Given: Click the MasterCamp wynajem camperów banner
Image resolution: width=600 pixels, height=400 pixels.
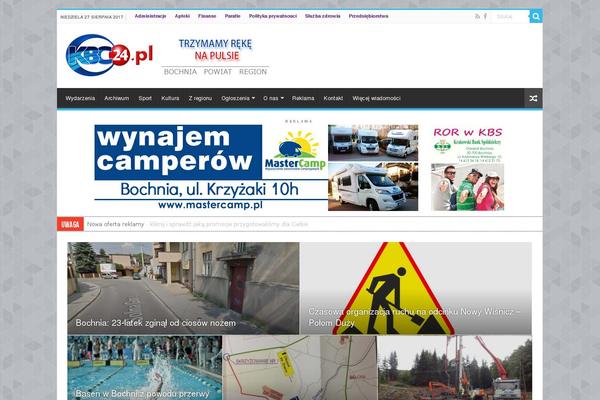Looking at the screenshot, I should click(256, 167).
